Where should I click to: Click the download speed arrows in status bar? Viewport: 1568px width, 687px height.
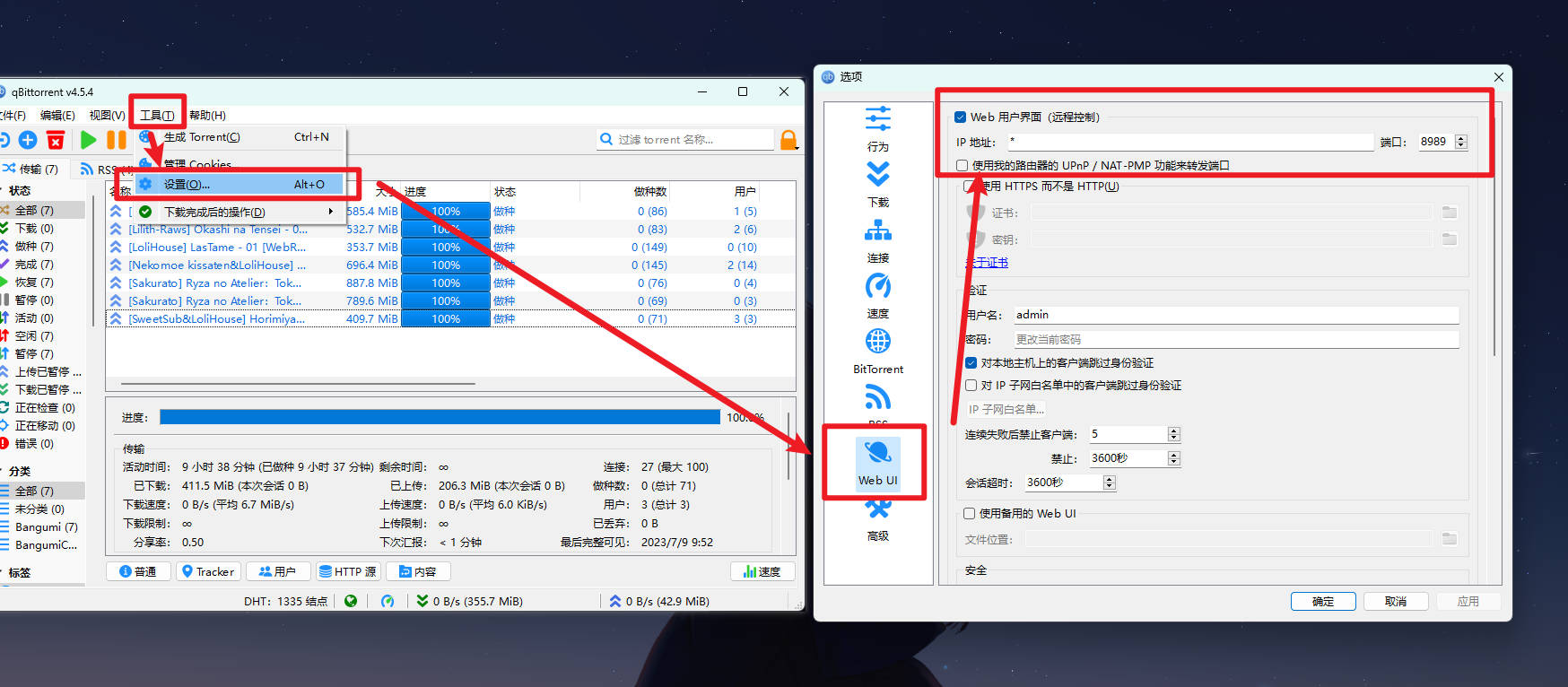[x=422, y=601]
